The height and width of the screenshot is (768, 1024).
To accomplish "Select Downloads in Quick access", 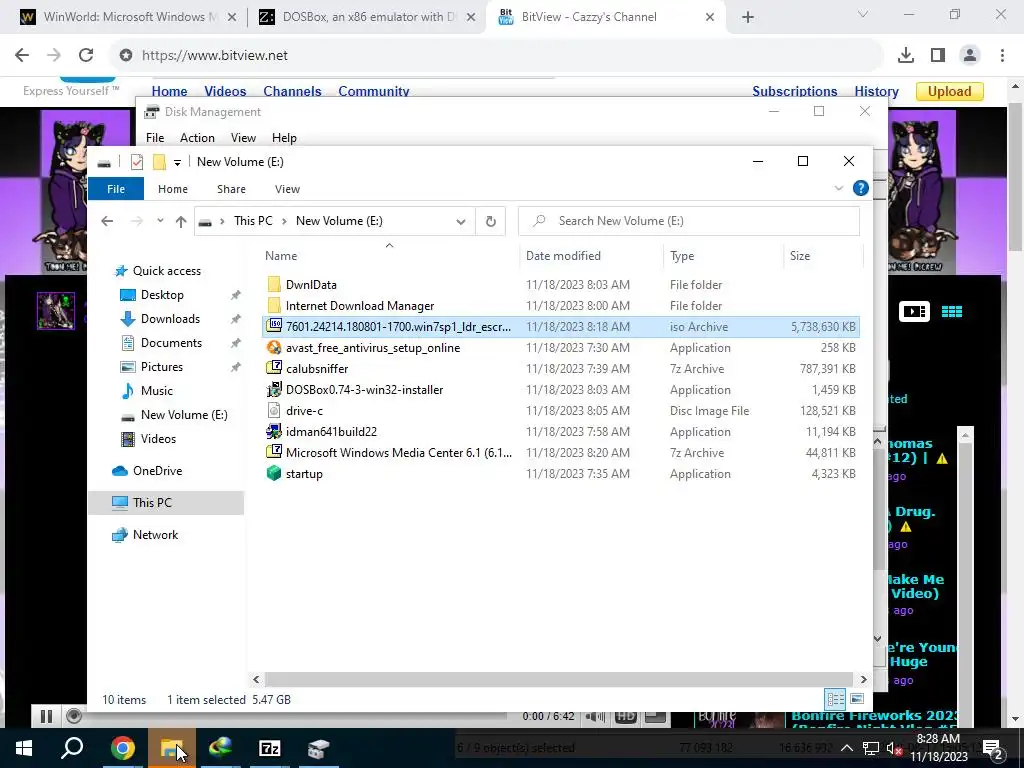I will pyautogui.click(x=170, y=319).
